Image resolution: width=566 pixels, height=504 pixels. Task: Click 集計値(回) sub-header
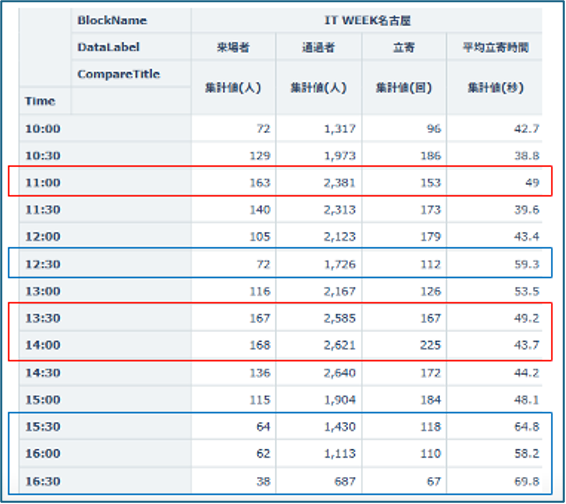pos(404,87)
